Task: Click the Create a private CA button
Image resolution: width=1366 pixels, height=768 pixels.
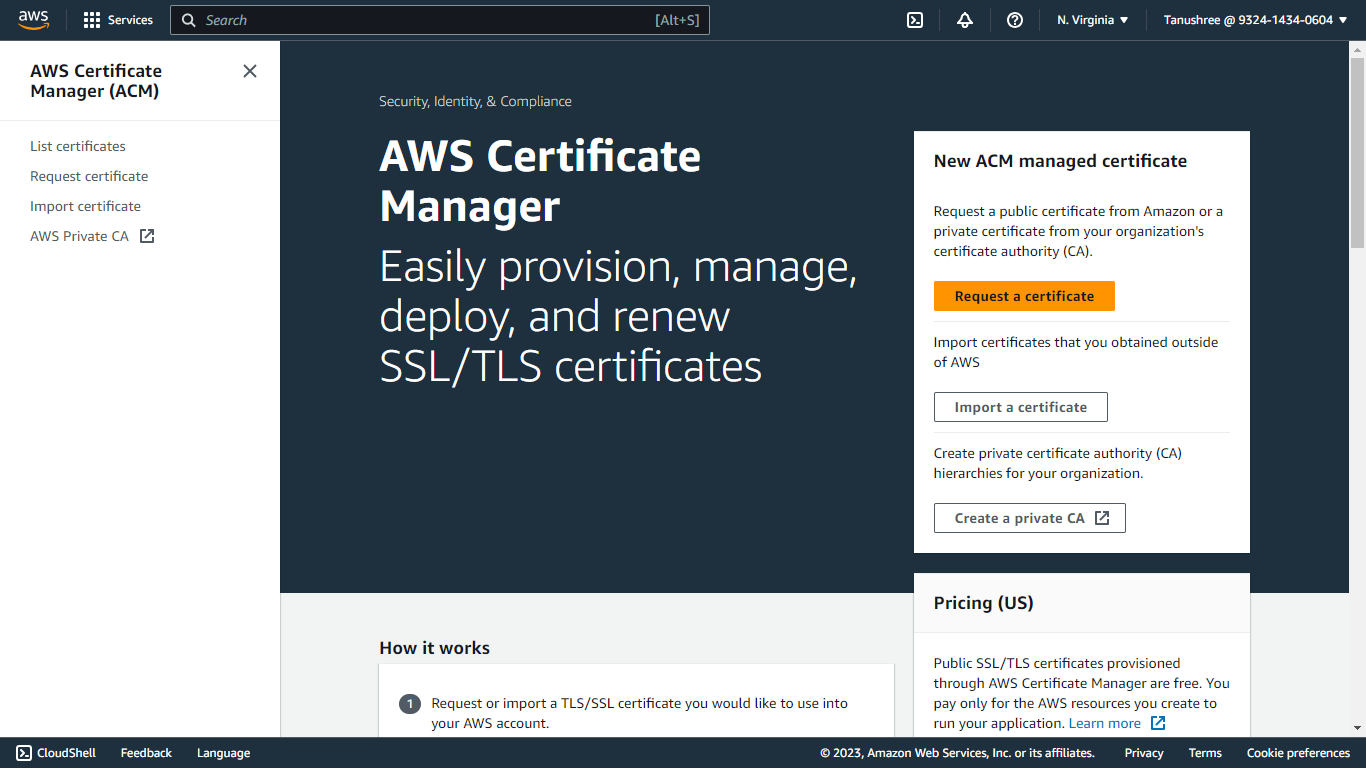Action: coord(1029,518)
